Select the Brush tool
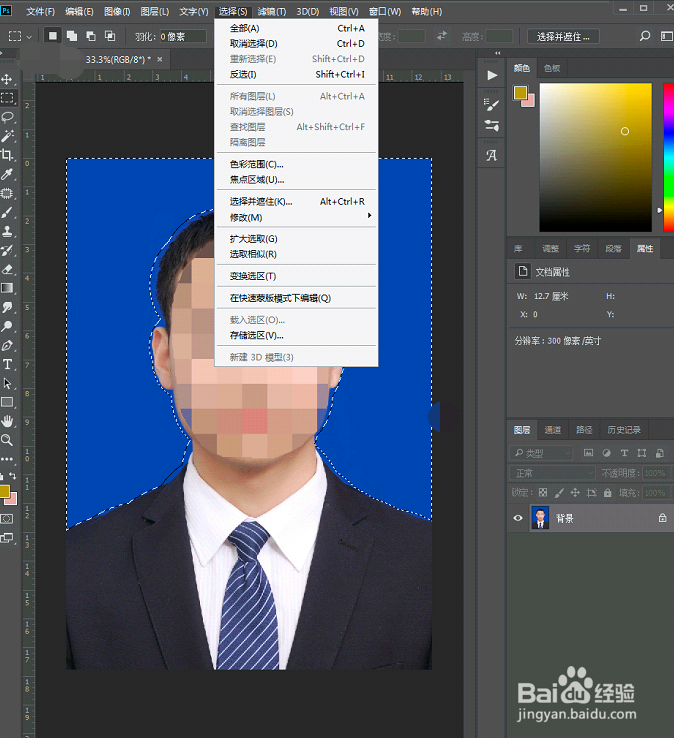The image size is (674, 738). (7, 212)
